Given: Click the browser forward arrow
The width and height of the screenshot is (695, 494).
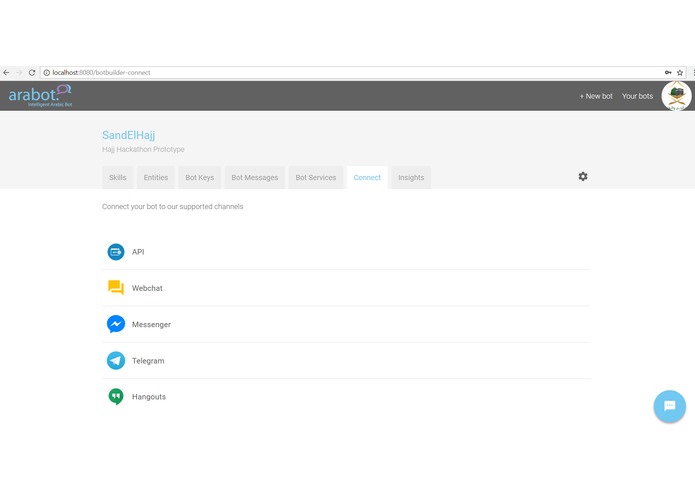Looking at the screenshot, I should pos(19,72).
